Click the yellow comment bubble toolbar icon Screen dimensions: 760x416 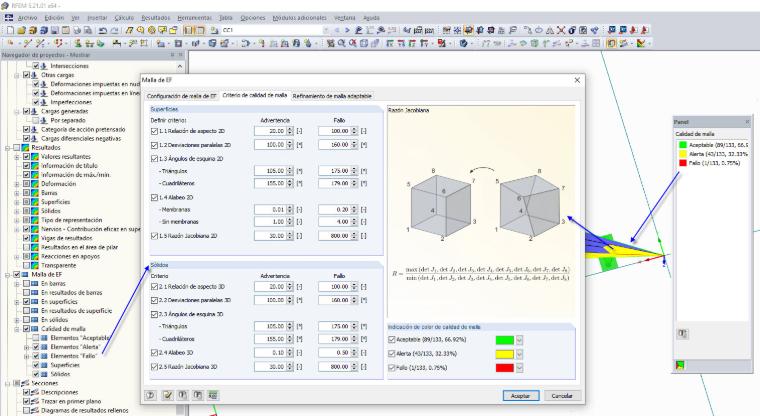pos(162,30)
